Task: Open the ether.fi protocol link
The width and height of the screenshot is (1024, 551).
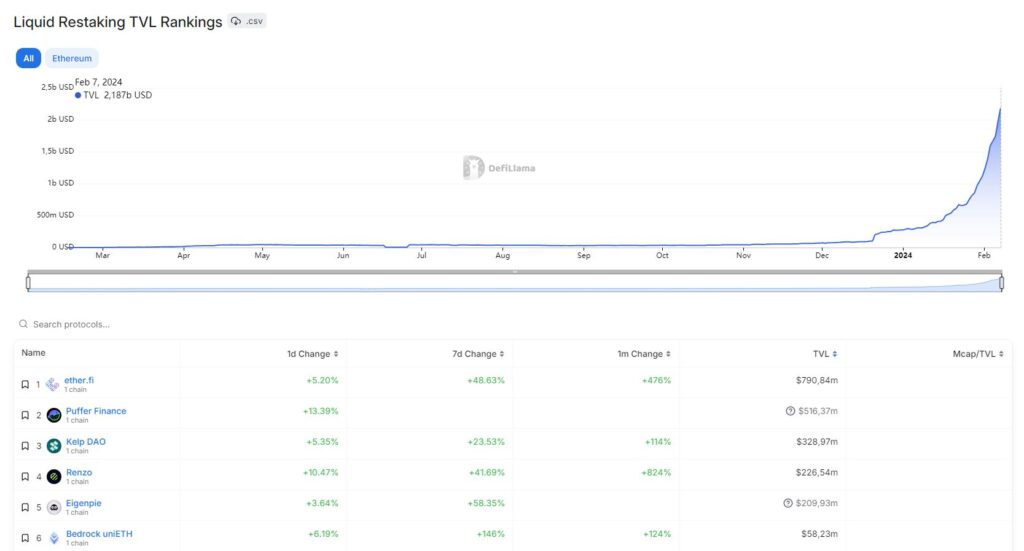Action: (x=79, y=380)
